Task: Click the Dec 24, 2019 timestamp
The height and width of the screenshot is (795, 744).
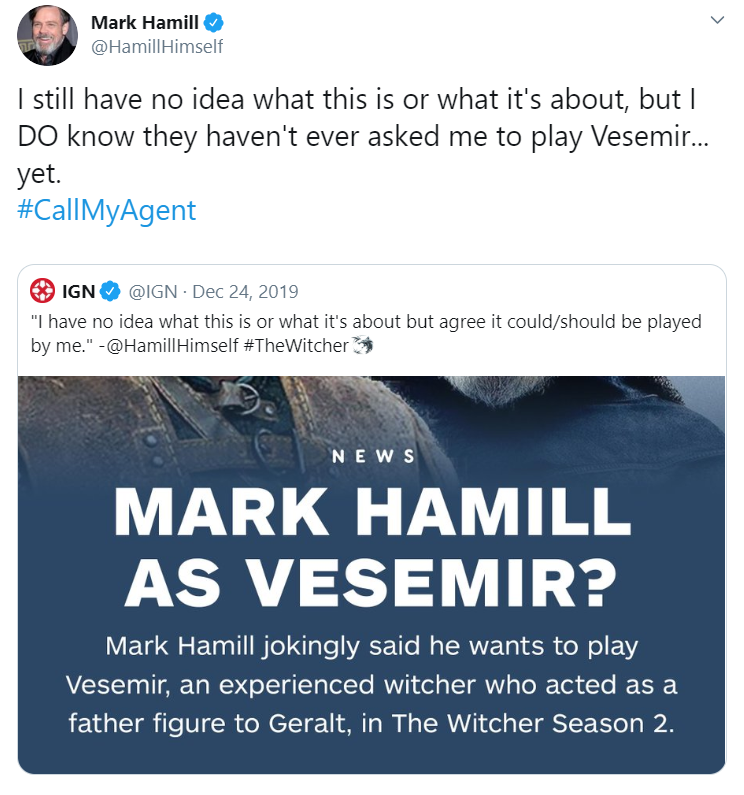Action: 244,292
